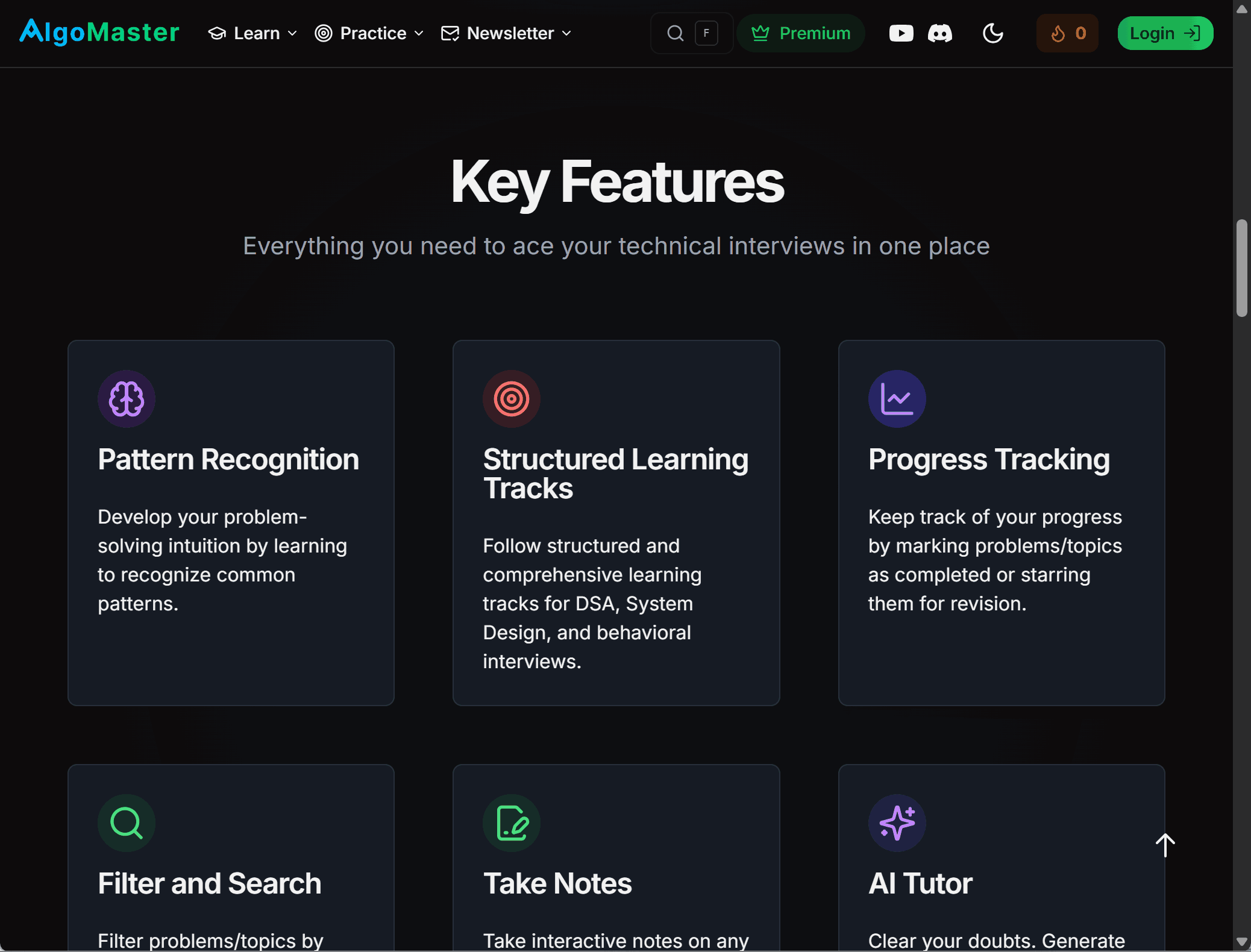This screenshot has height=952, width=1251.
Task: Click the envelope icon beside Newsletter
Action: pyautogui.click(x=450, y=33)
